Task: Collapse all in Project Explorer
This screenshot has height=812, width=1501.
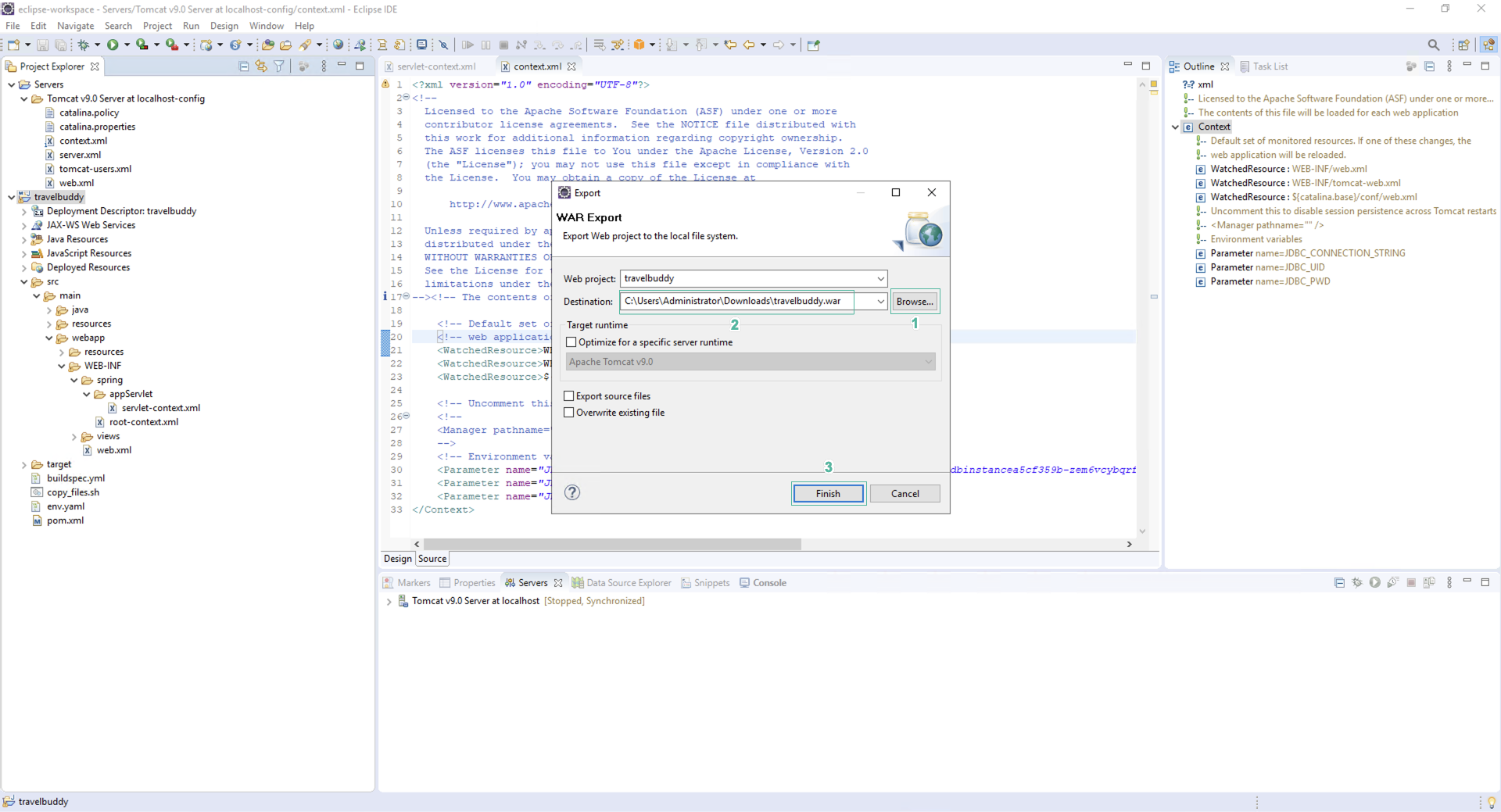Action: tap(244, 66)
